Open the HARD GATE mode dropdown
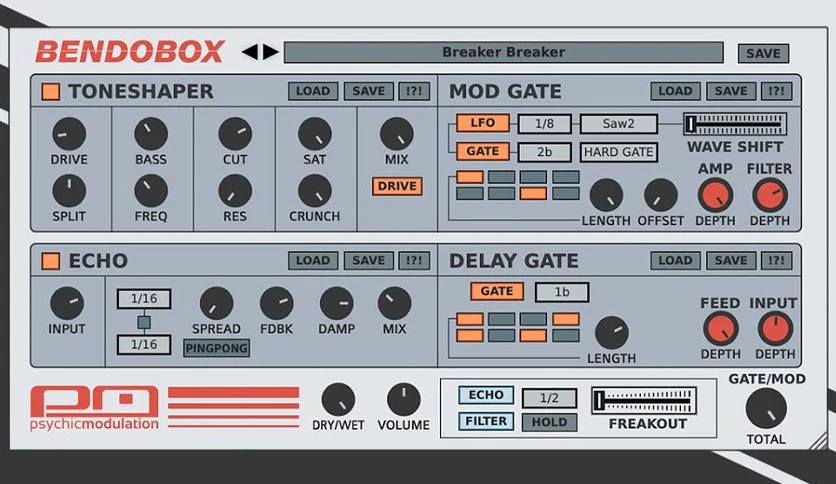836x484 pixels. pos(618,152)
